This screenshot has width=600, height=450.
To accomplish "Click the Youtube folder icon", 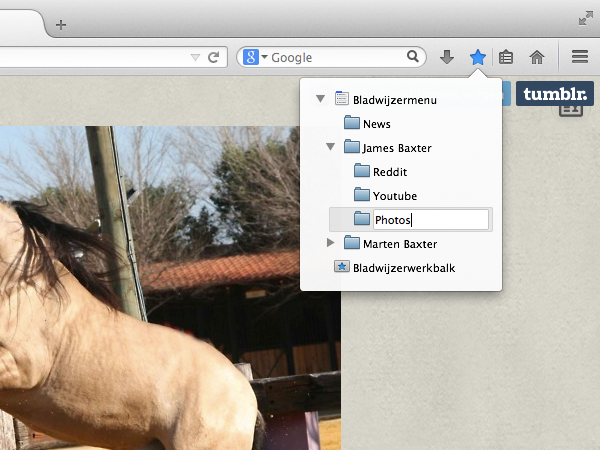I will pos(362,194).
